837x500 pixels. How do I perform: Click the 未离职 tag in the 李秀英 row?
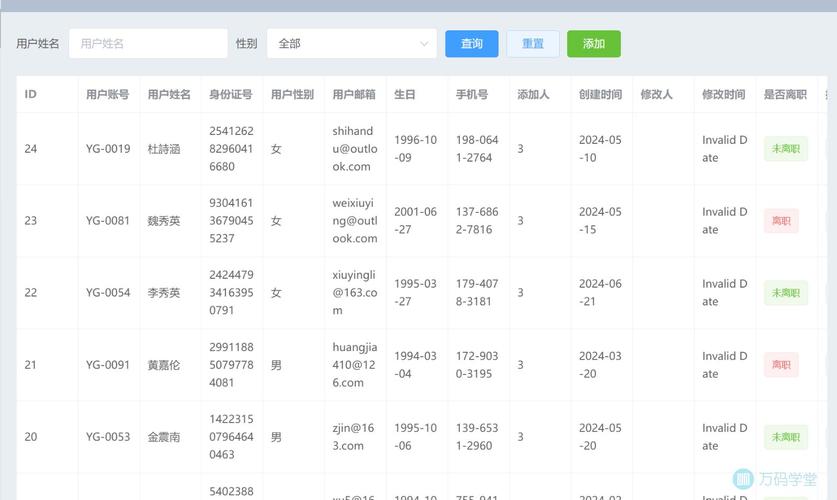click(x=786, y=293)
